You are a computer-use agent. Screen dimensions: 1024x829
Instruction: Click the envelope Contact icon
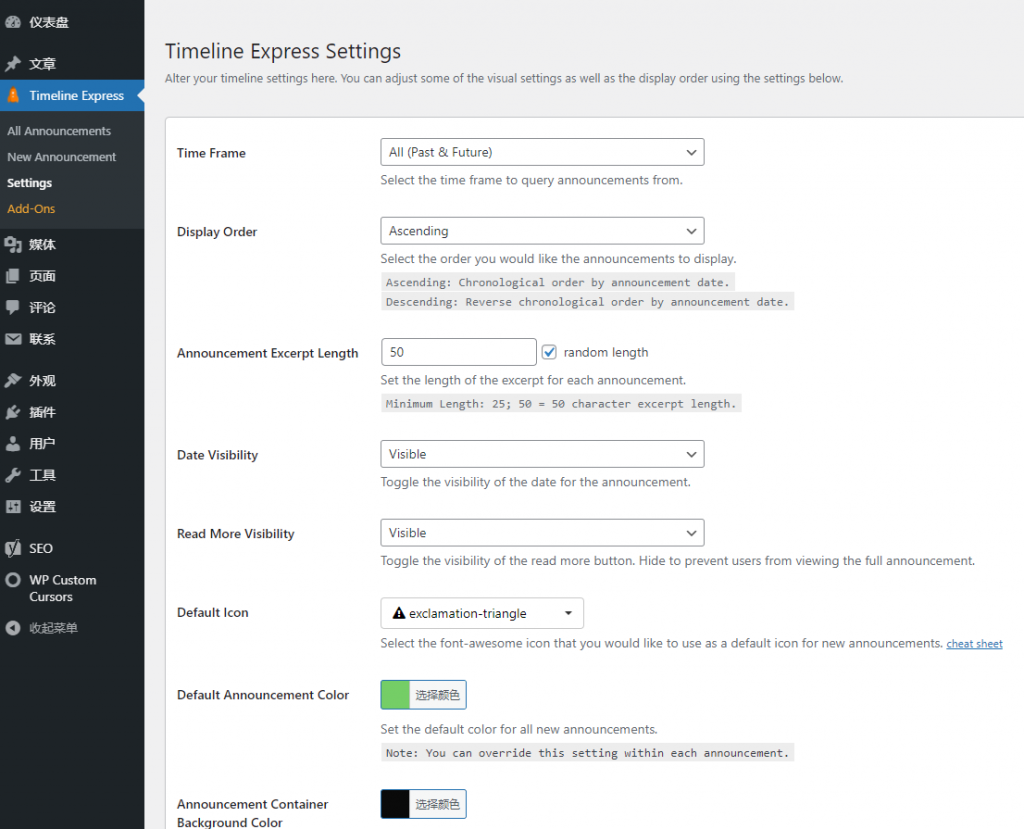coord(13,339)
